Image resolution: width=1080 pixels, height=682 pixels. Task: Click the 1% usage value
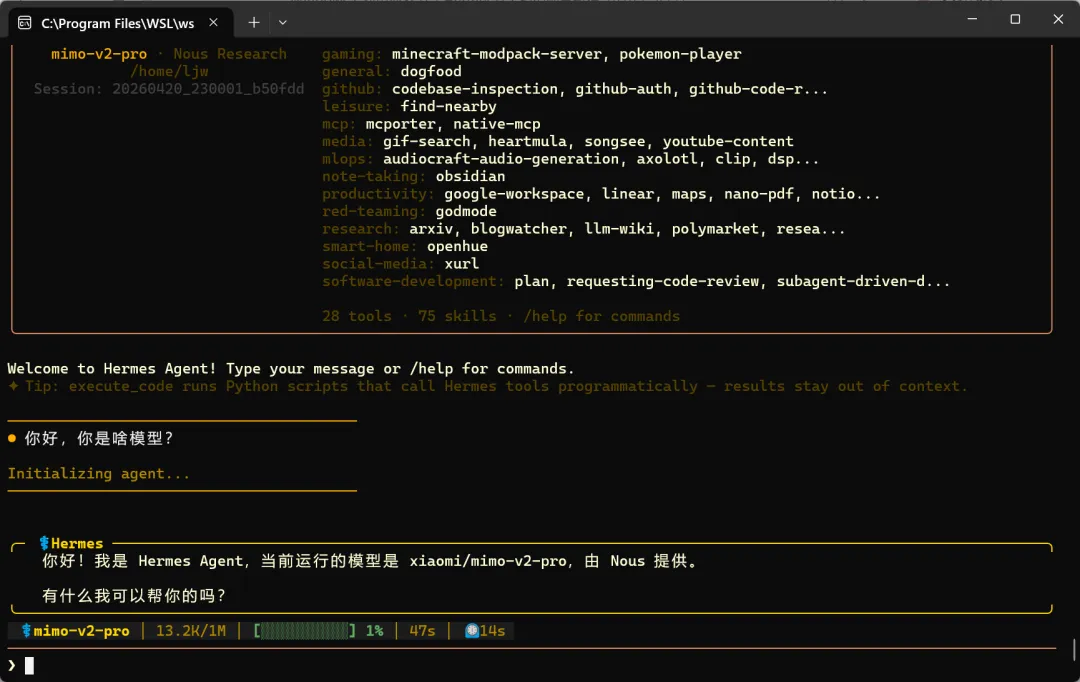[375, 631]
